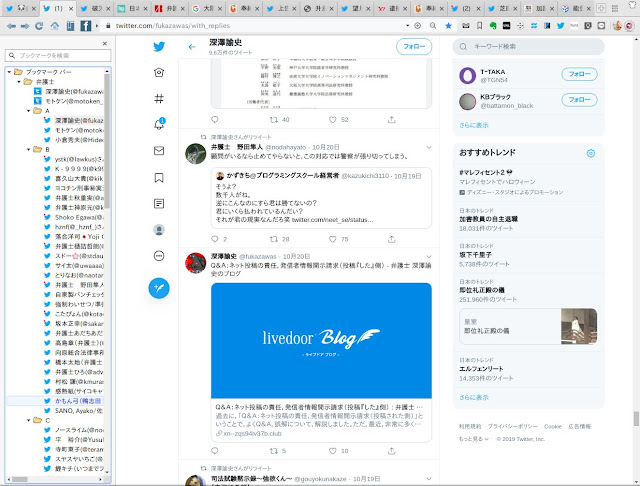The image size is (640, 486).
Task: Click the blue compose Tweet button
Action: click(159, 288)
